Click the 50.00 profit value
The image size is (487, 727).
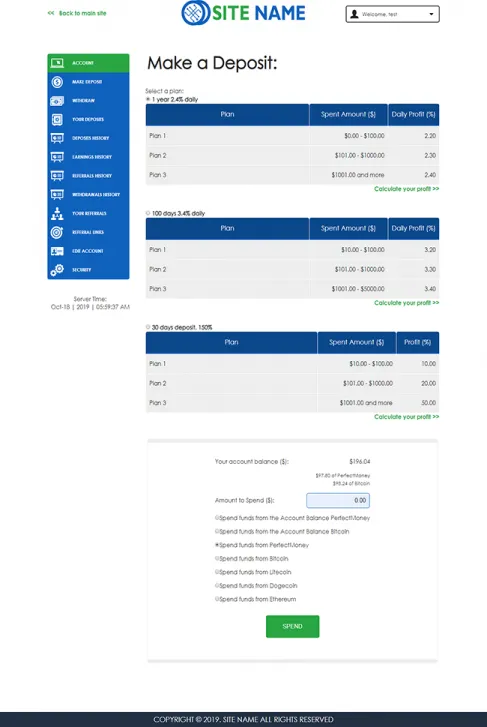click(429, 402)
